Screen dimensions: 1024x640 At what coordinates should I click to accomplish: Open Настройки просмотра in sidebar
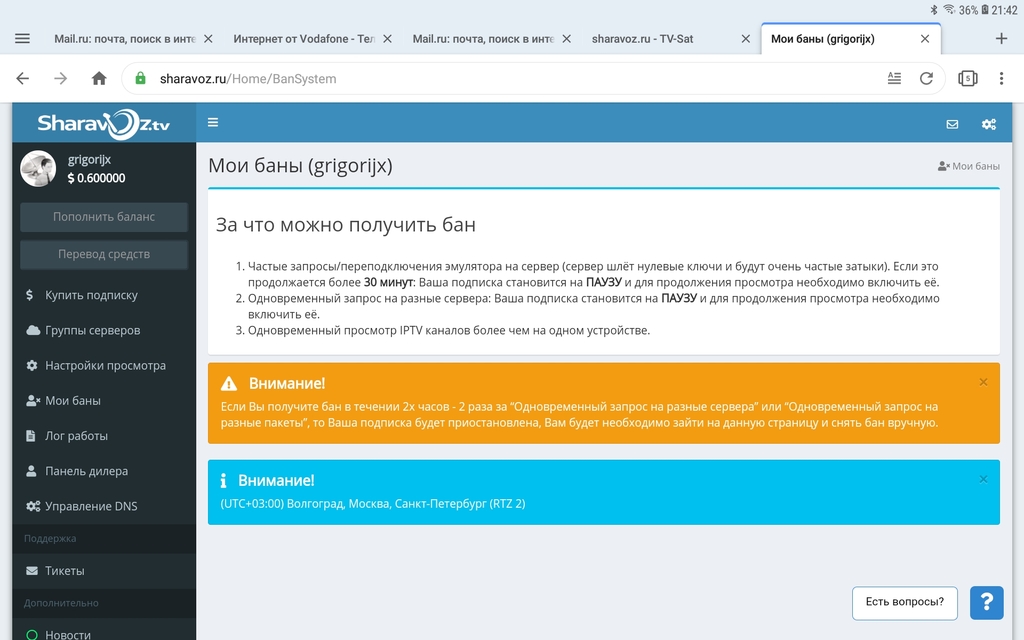[104, 366]
